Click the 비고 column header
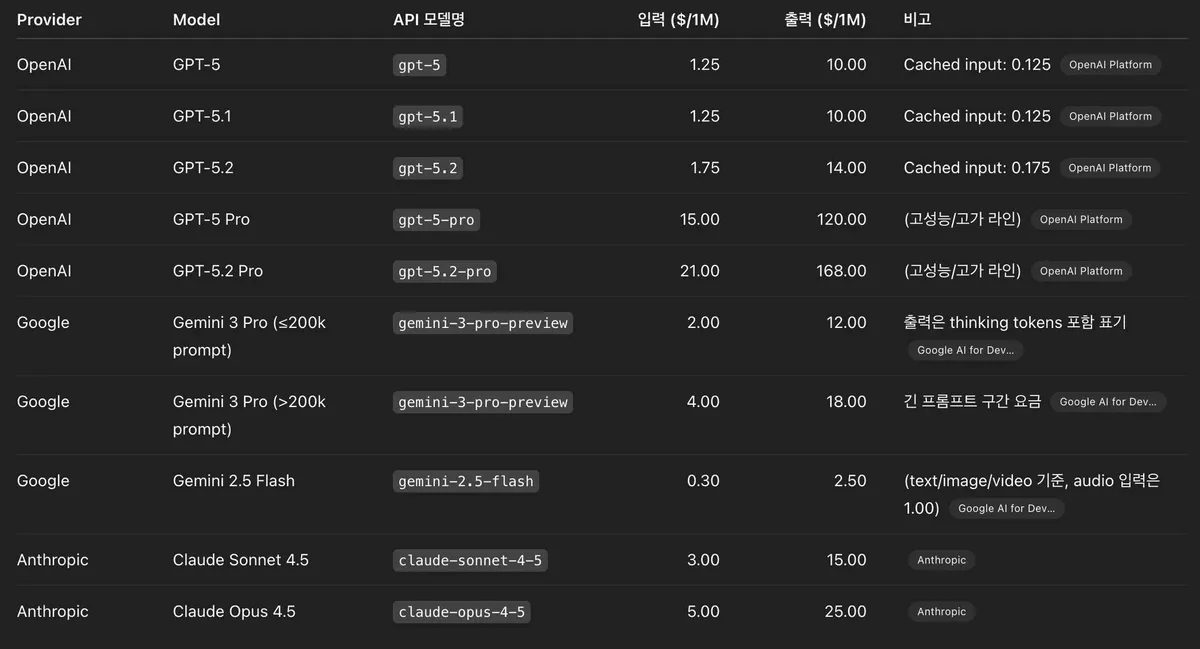This screenshot has height=649, width=1200. point(917,19)
